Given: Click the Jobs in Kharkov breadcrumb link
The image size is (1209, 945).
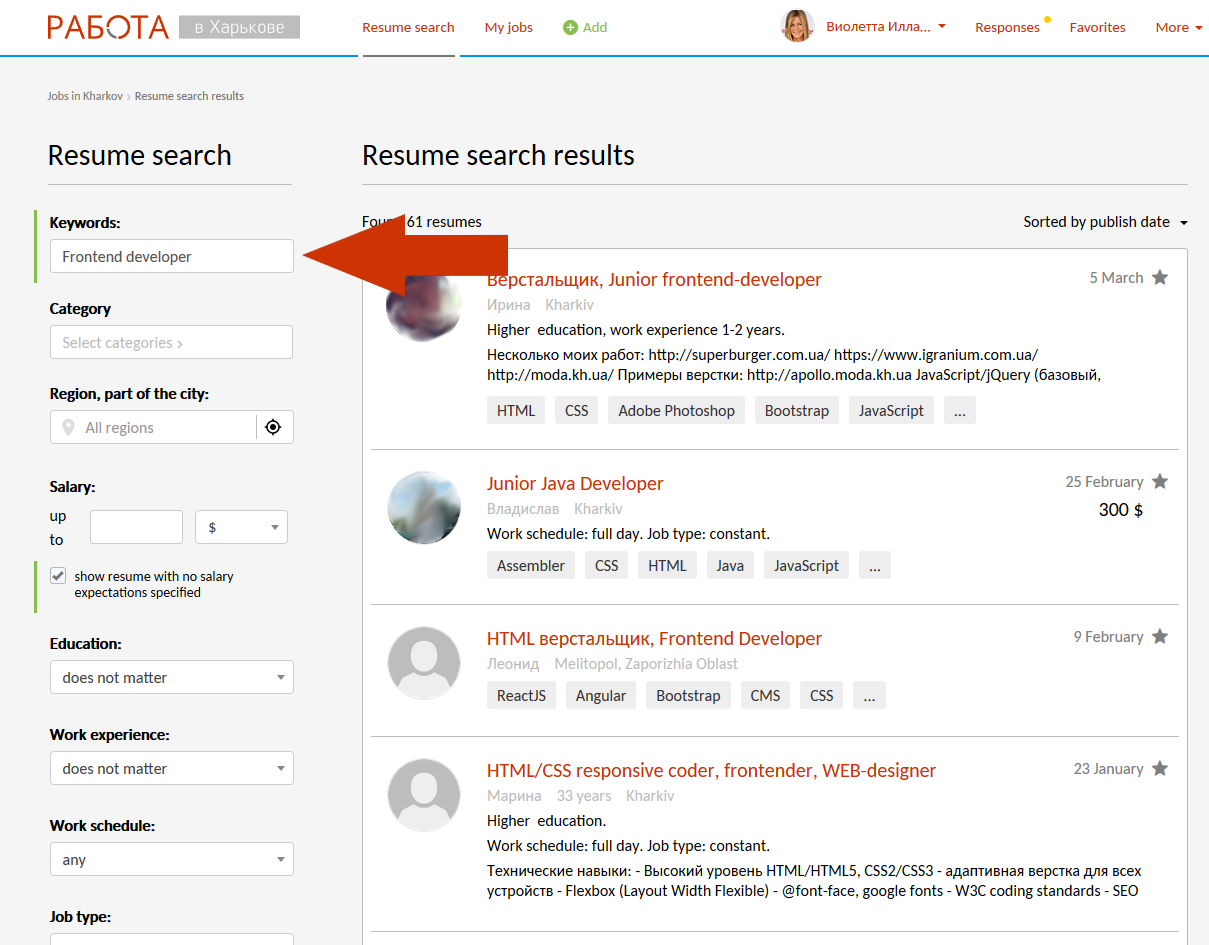Looking at the screenshot, I should click(85, 96).
